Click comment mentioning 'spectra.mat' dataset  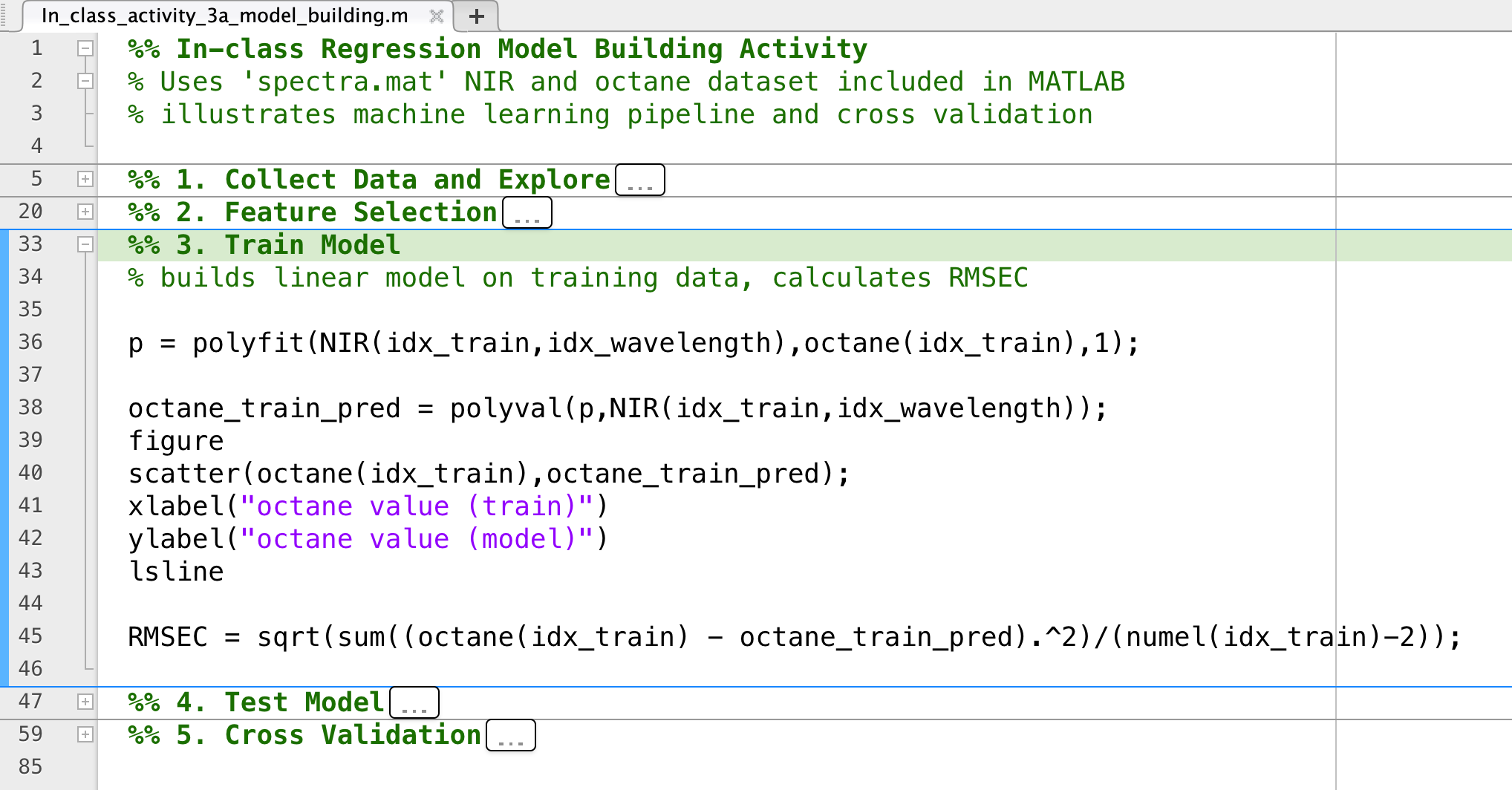[627, 82]
